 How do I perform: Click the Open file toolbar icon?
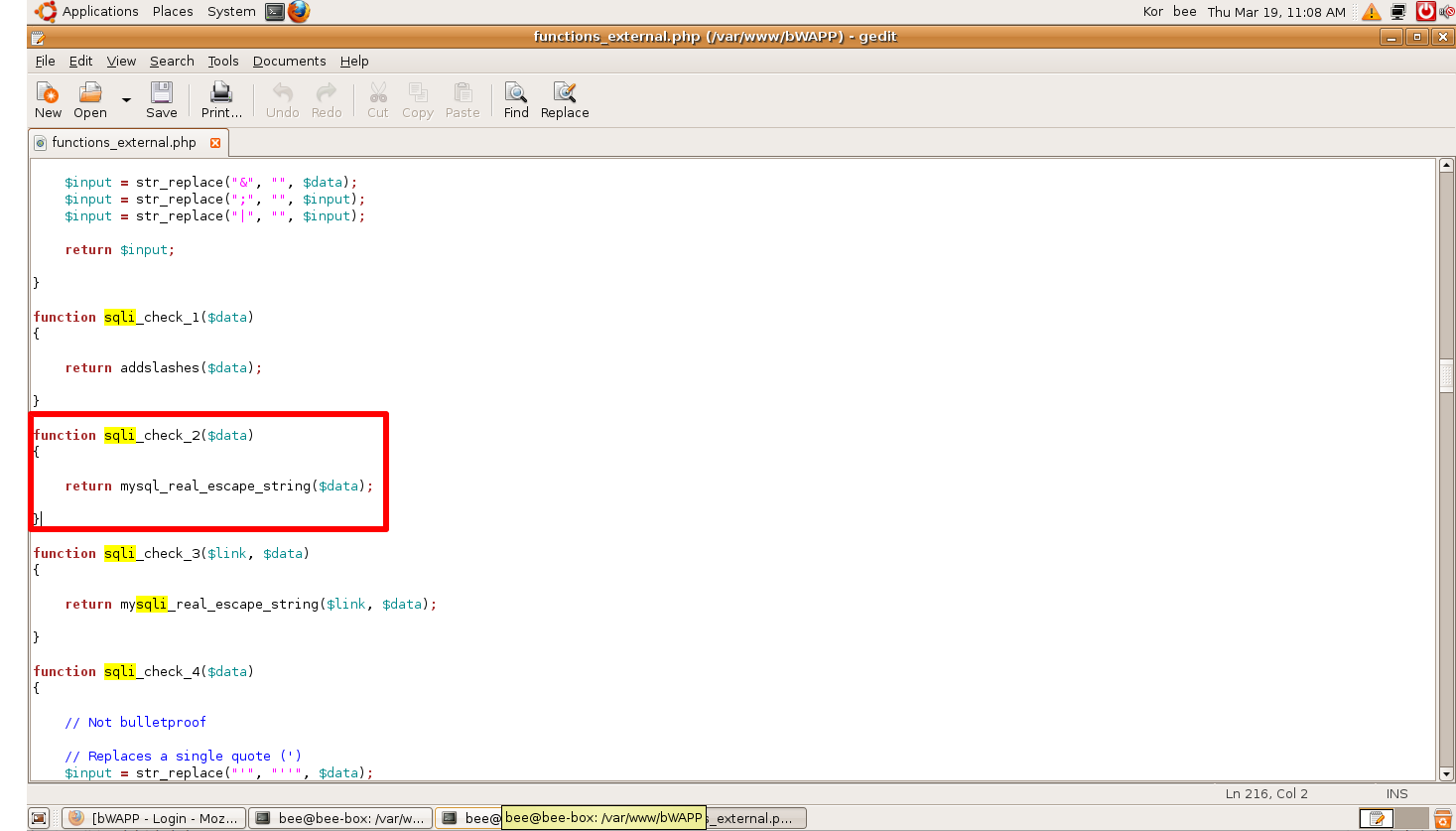[90, 100]
